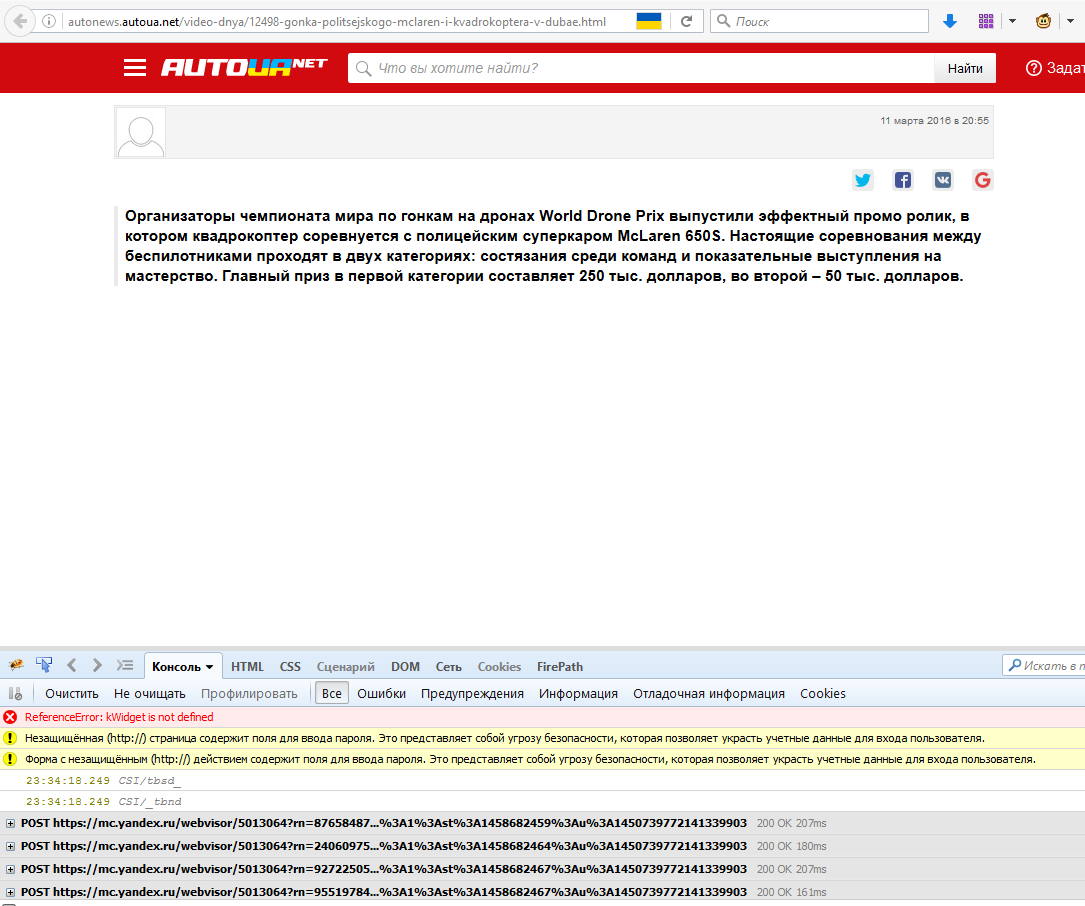Expand the first POST mc.yandex.ru request
The width and height of the screenshot is (1085, 906).
click(11, 823)
